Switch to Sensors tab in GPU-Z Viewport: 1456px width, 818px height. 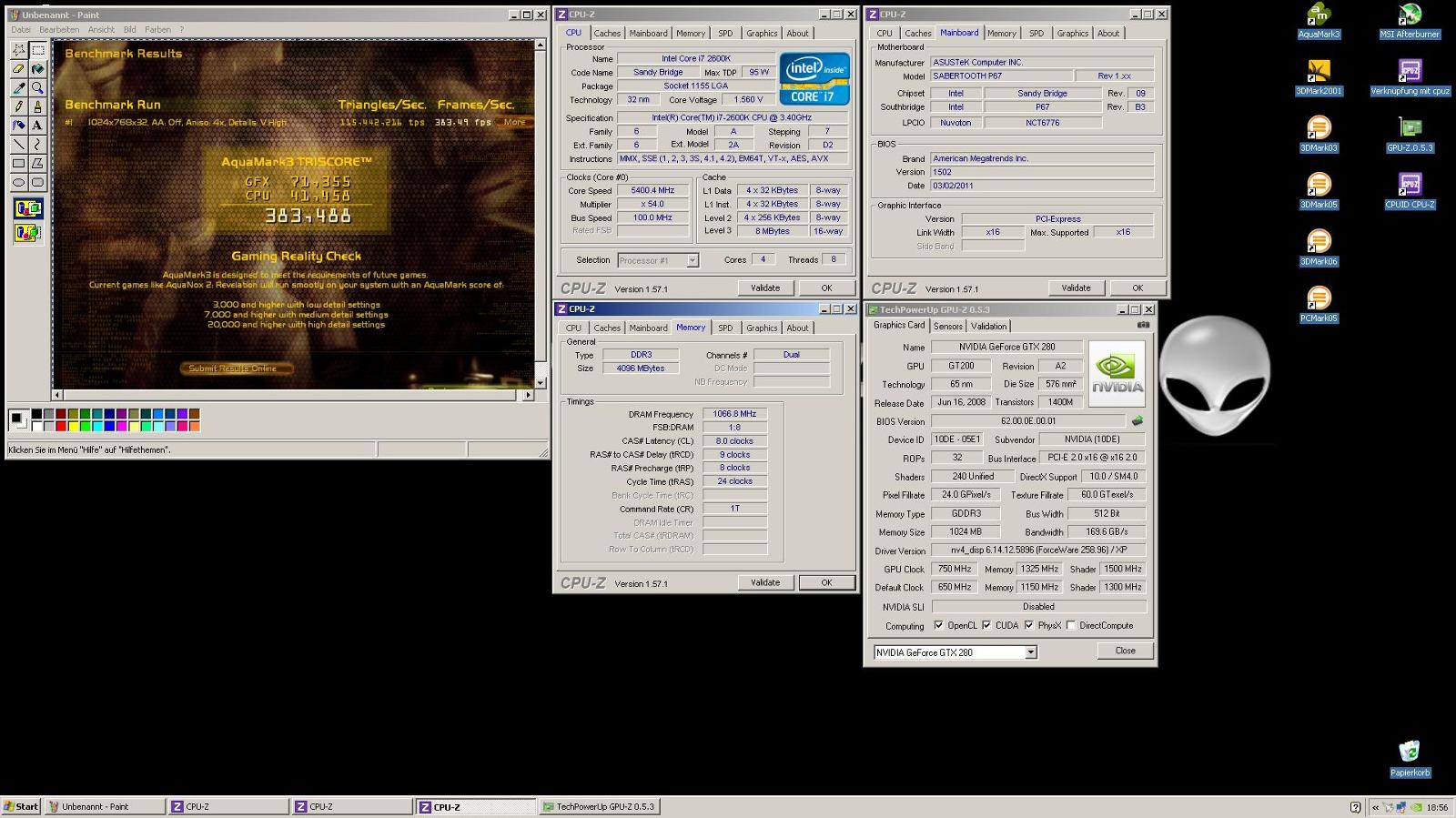click(x=947, y=326)
